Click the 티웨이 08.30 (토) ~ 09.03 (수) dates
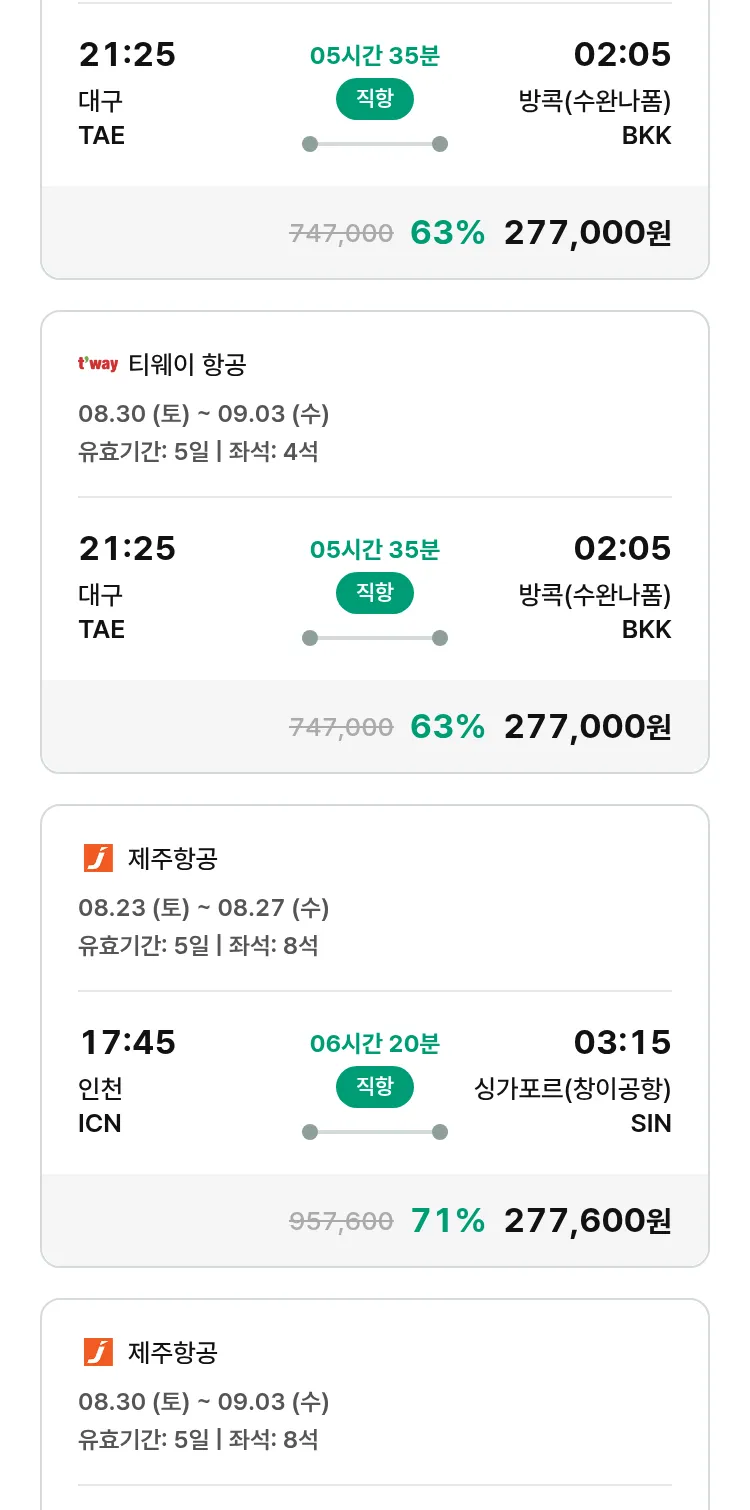 (204, 414)
